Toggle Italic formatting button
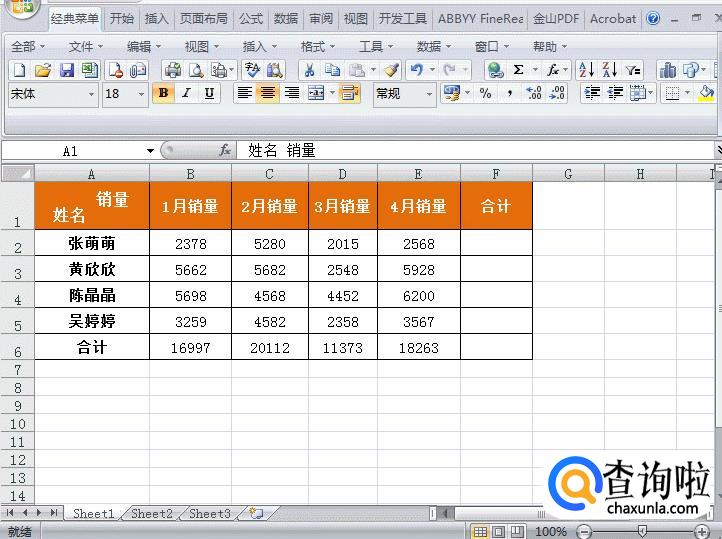Screen dimensions: 722x539 coord(186,93)
